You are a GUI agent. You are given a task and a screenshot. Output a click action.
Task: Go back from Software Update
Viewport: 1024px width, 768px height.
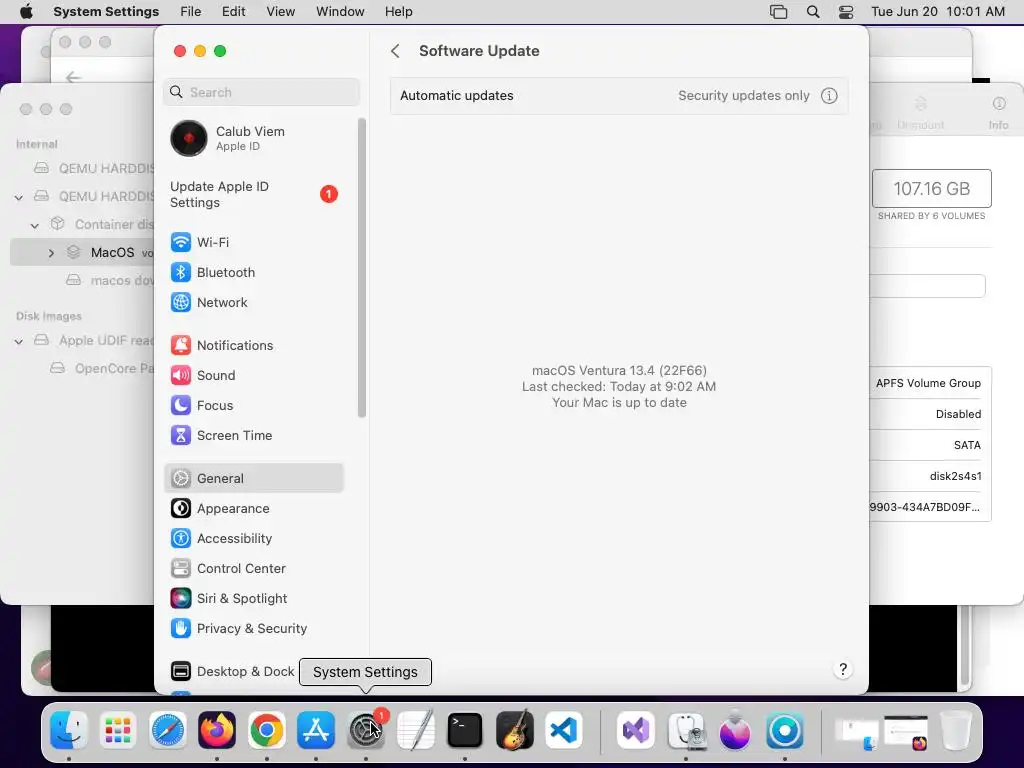tap(395, 51)
